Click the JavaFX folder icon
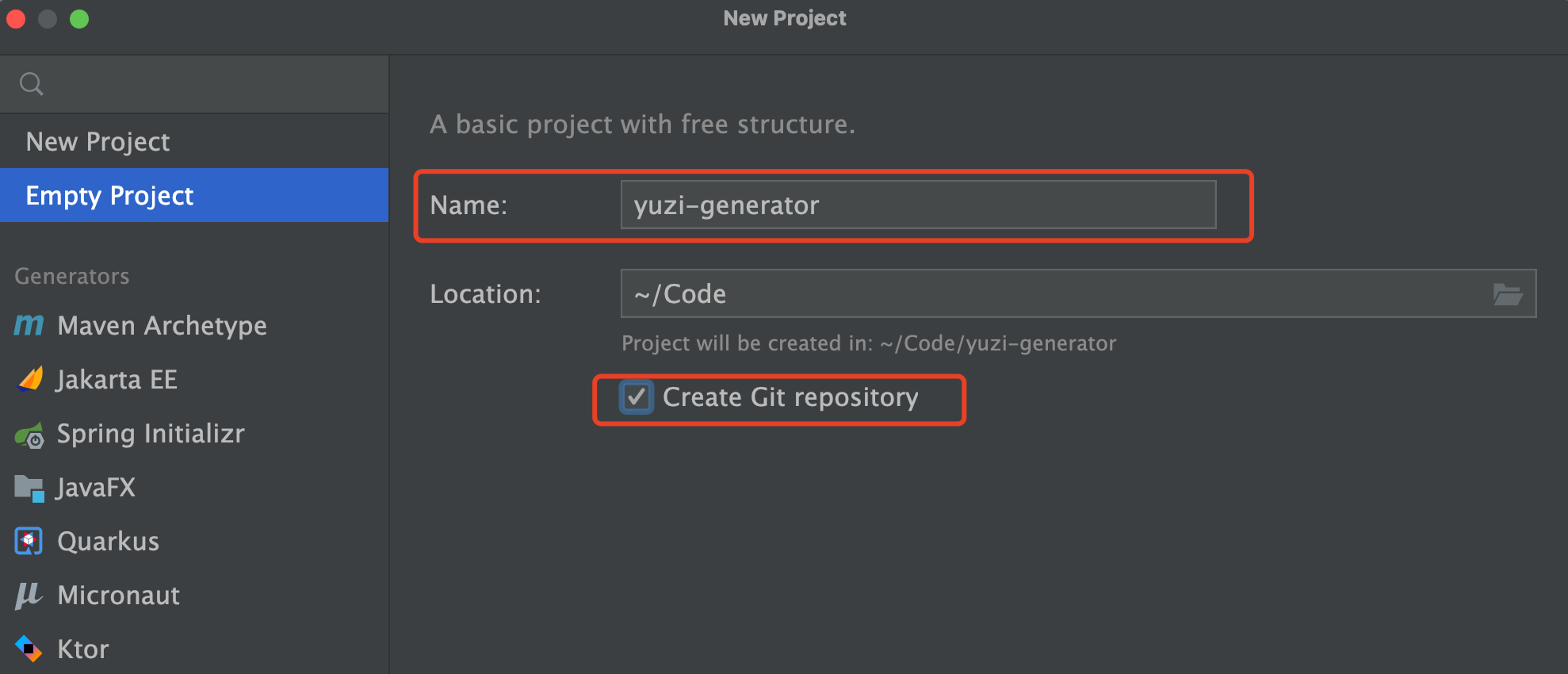The width and height of the screenshot is (1568, 674). click(30, 488)
